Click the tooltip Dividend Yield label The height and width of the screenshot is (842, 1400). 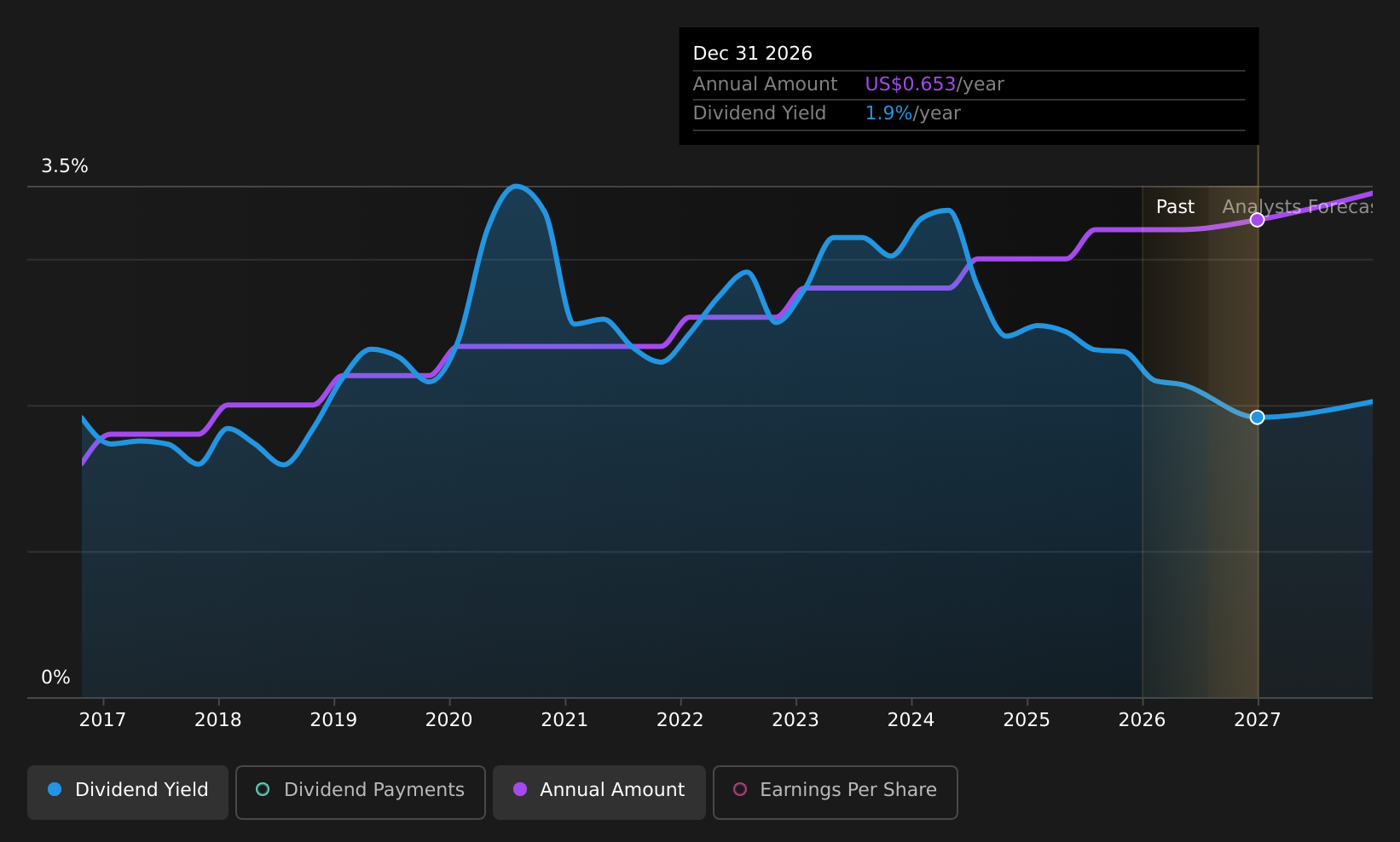click(760, 113)
